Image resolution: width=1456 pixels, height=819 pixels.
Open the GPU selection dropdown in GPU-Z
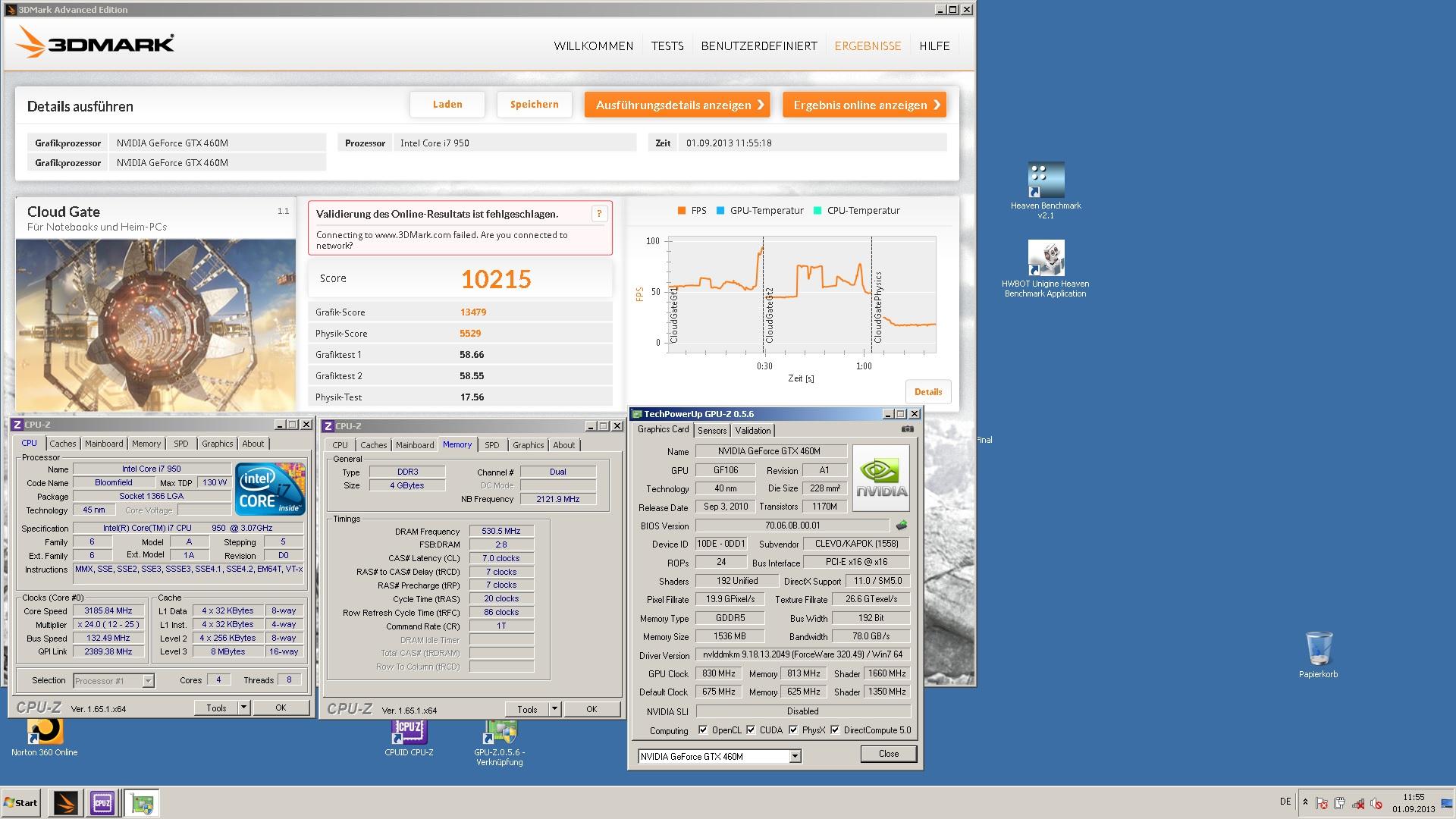(x=795, y=756)
